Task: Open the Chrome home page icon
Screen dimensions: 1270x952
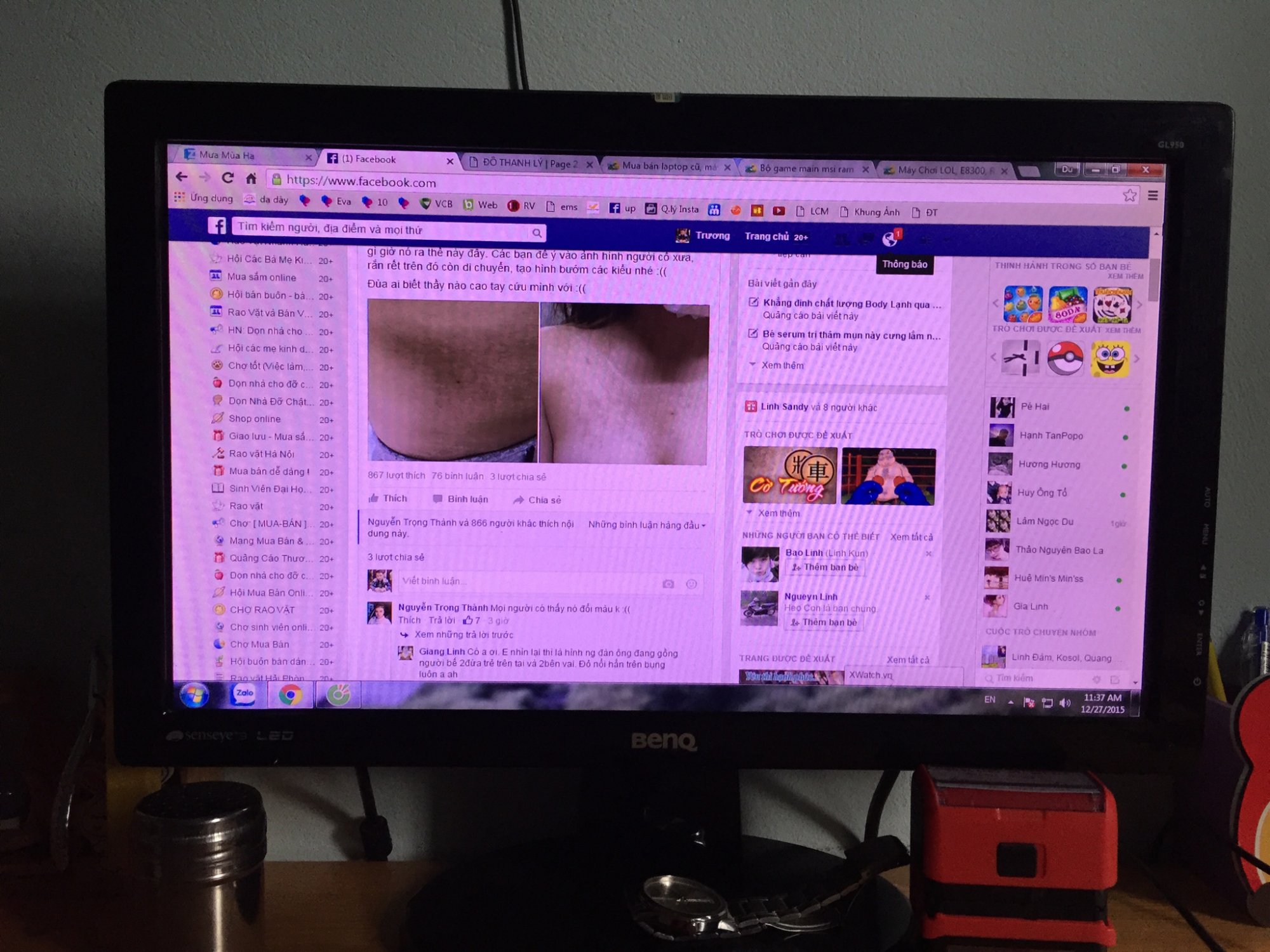Action: click(x=251, y=178)
